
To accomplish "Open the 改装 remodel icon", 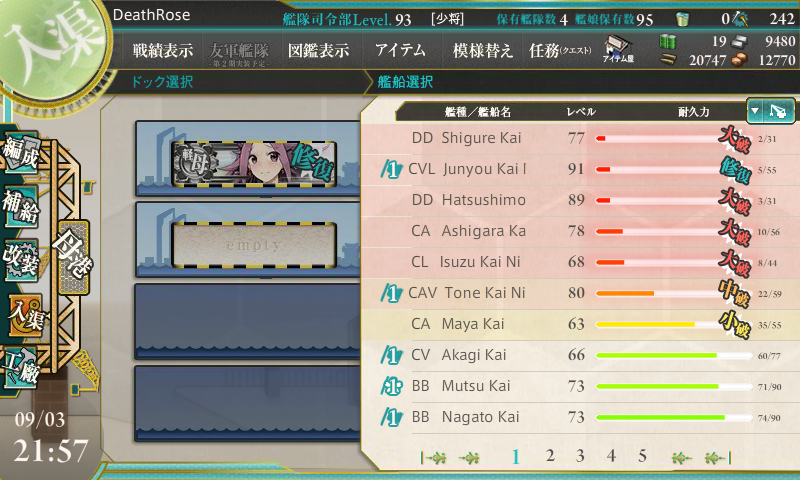I will tap(20, 260).
